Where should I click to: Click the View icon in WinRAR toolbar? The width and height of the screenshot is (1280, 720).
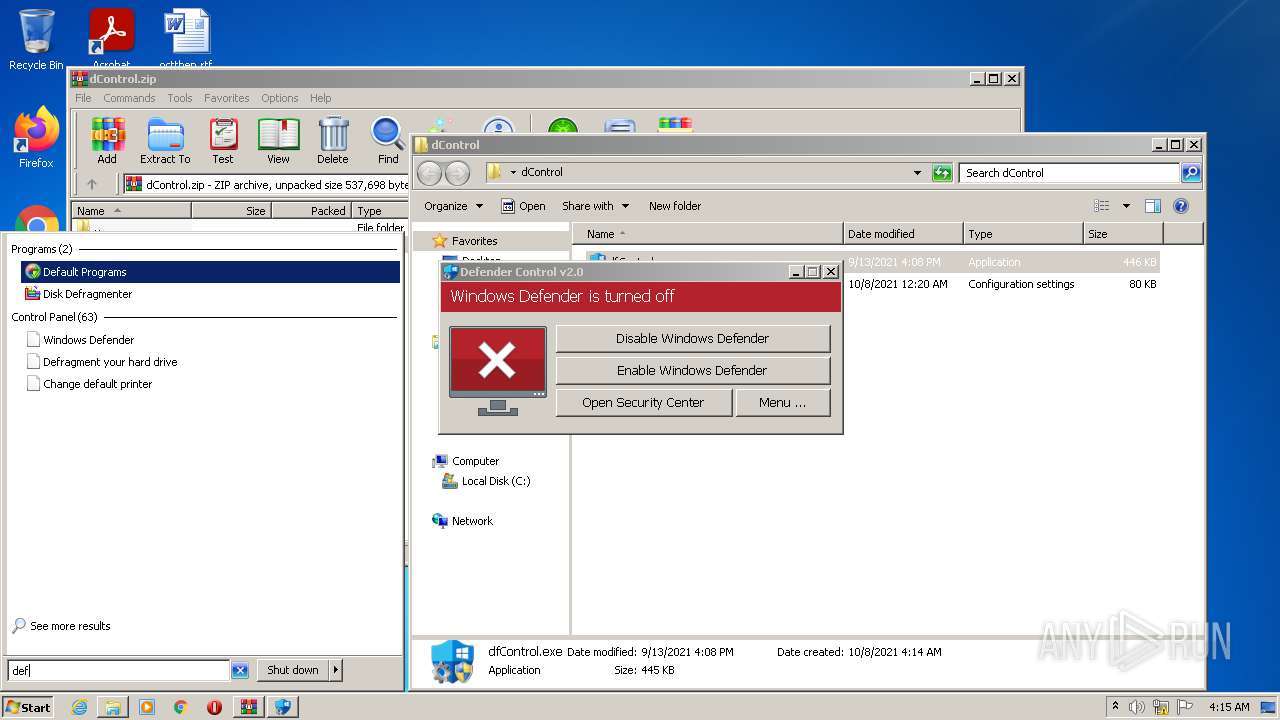[278, 140]
